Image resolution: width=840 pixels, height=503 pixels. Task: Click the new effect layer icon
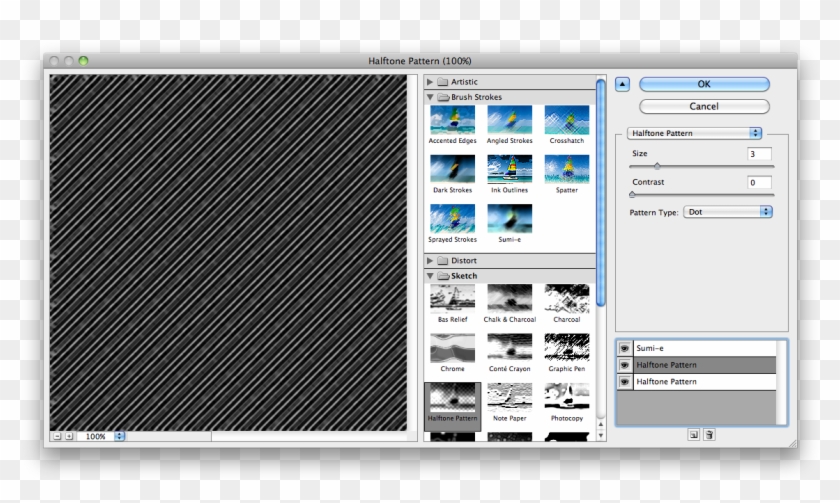click(x=693, y=434)
